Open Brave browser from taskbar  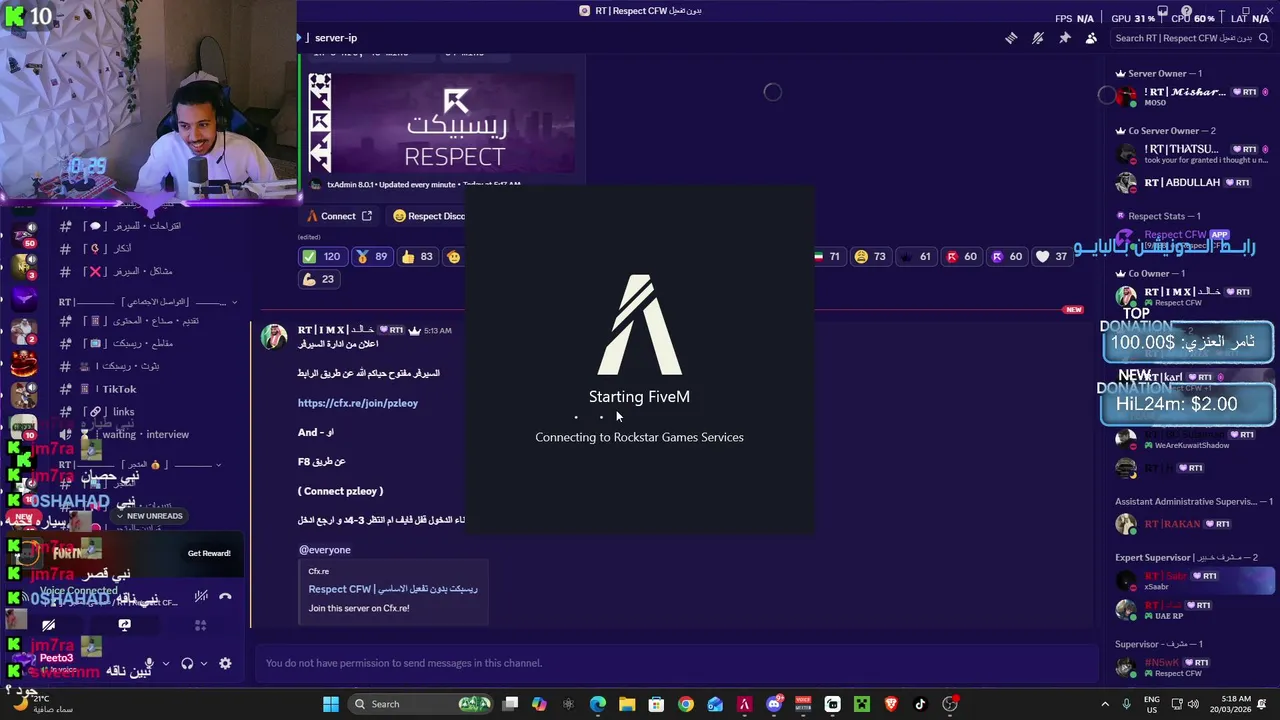pos(891,704)
